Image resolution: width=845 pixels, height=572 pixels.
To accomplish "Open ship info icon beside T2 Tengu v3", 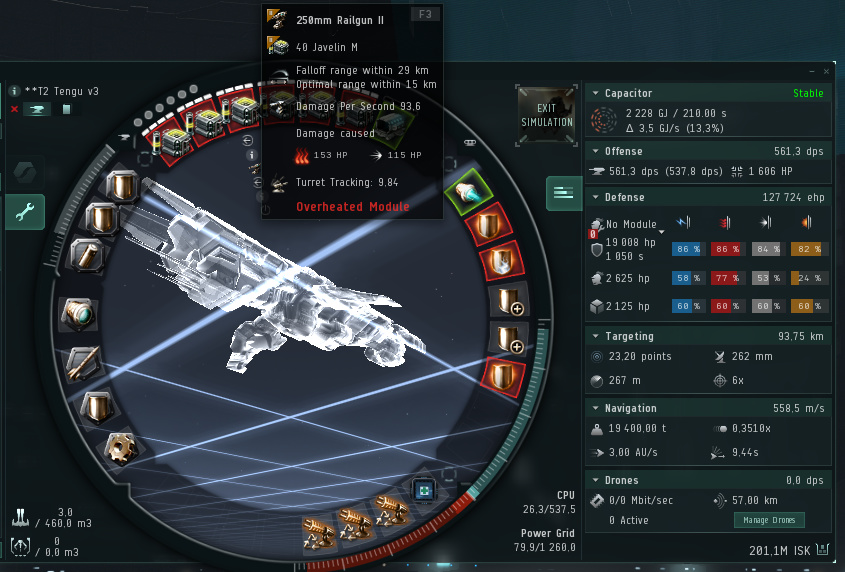I will click(15, 91).
